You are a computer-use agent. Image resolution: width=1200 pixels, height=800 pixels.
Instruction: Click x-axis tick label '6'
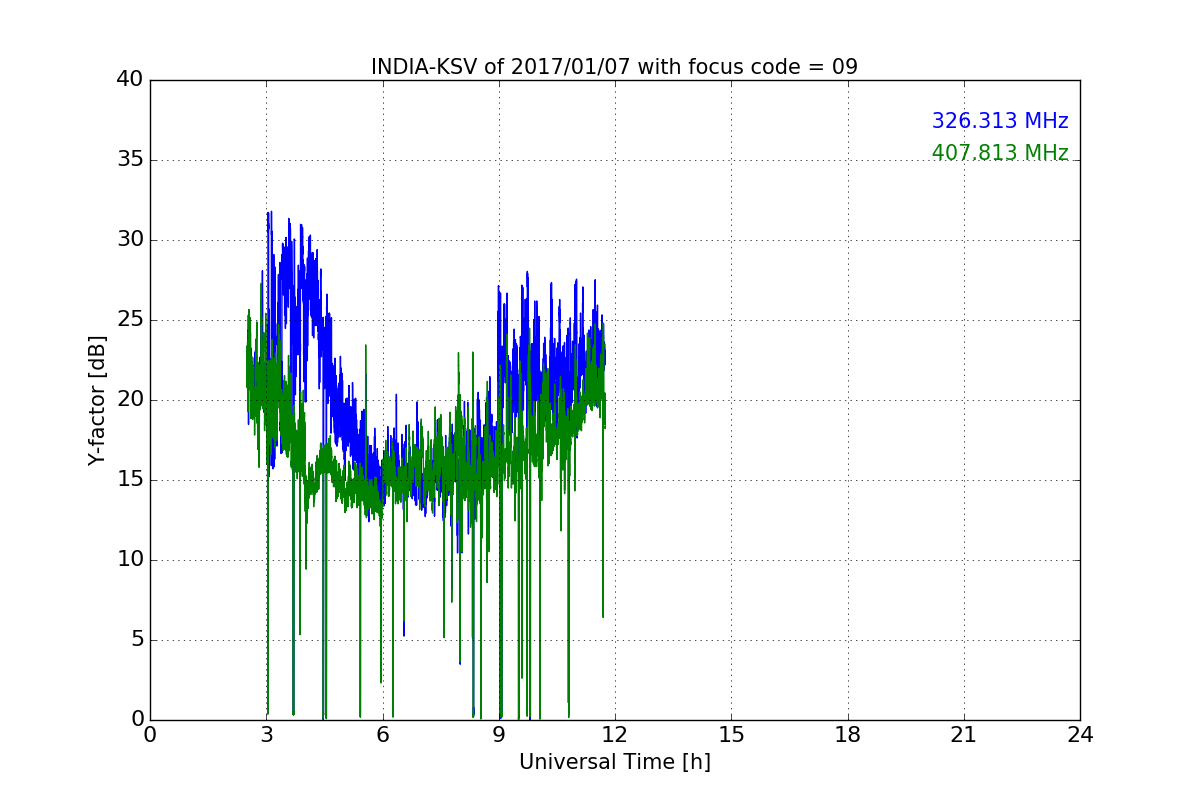coord(383,734)
